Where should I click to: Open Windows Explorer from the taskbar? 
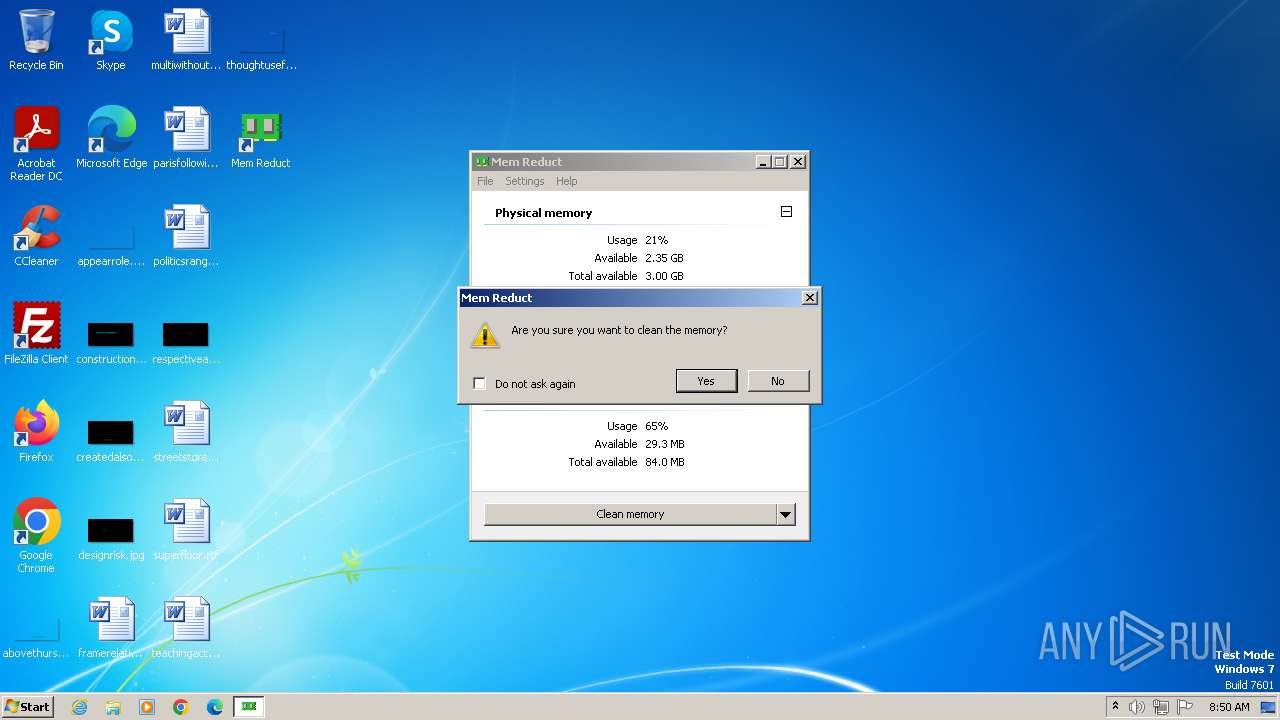113,707
